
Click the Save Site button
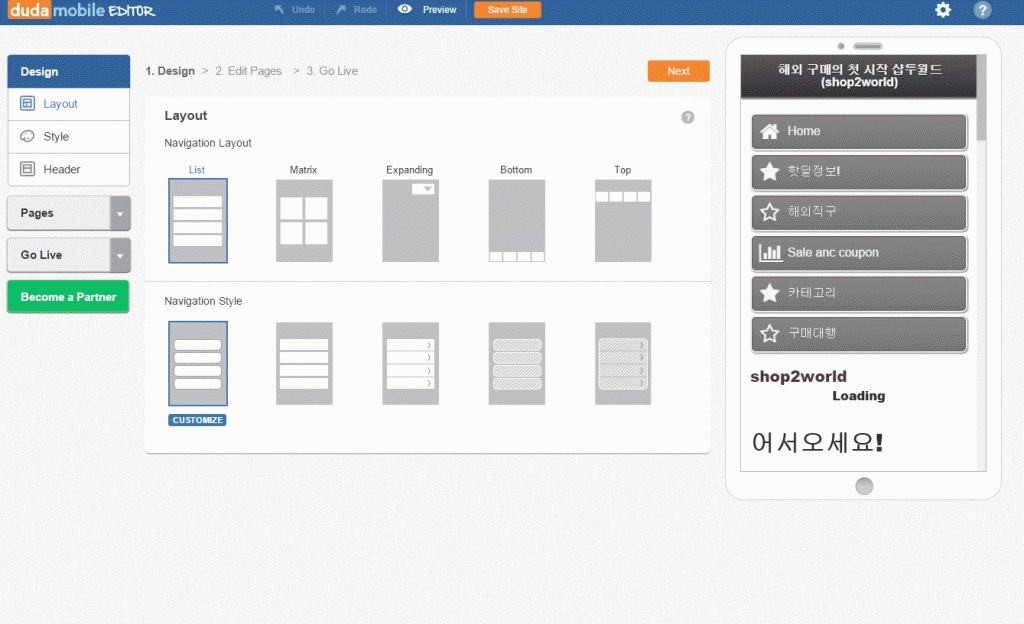tap(507, 10)
